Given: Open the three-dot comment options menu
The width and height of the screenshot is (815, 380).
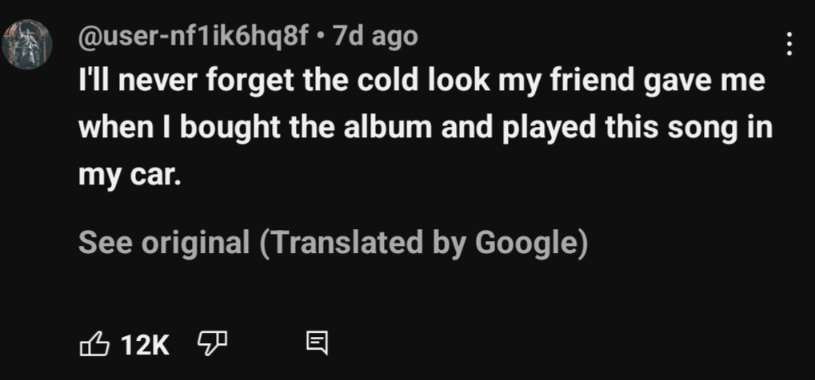Looking at the screenshot, I should [x=789, y=44].
